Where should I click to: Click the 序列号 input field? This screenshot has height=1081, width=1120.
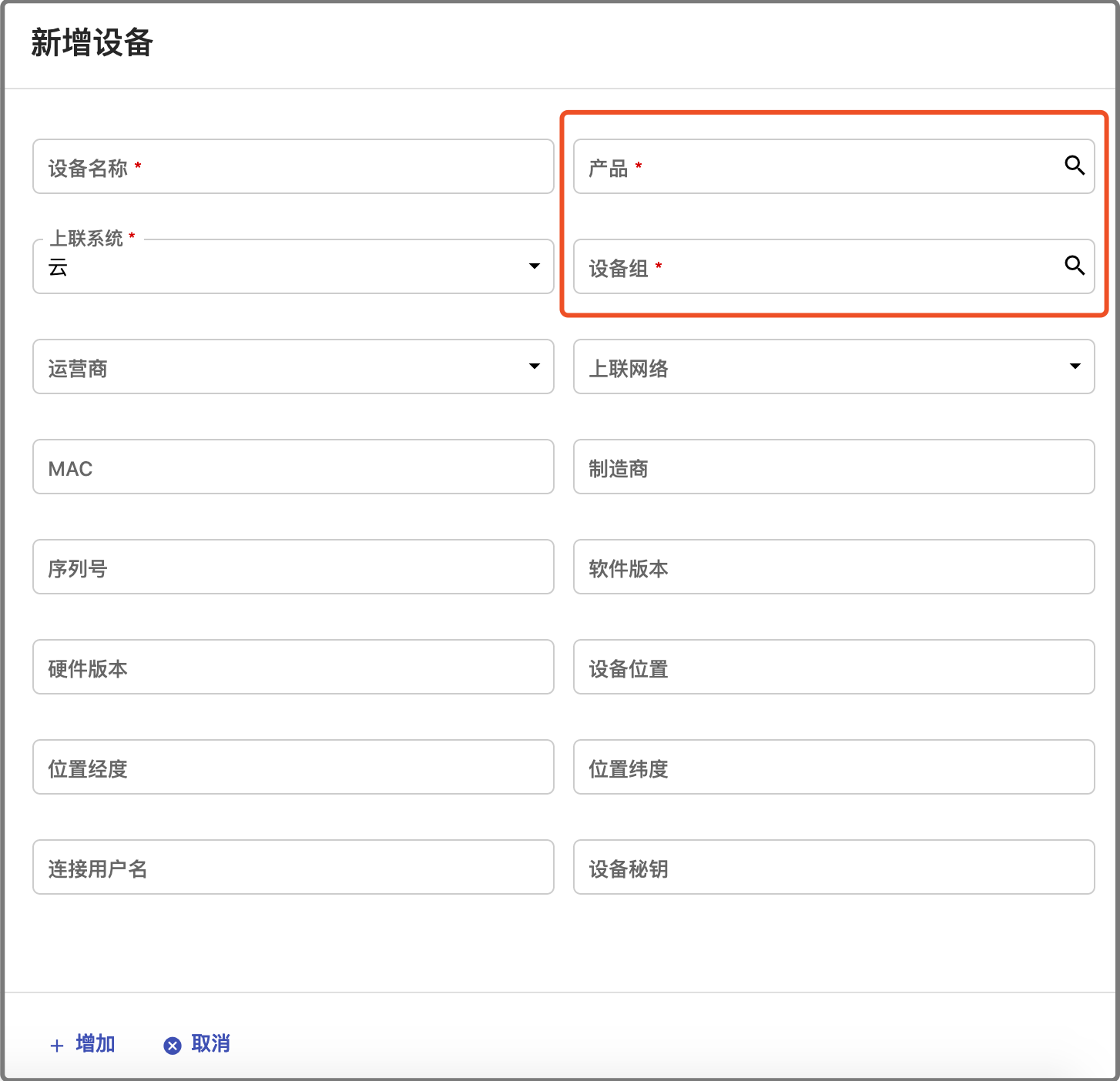(x=293, y=567)
